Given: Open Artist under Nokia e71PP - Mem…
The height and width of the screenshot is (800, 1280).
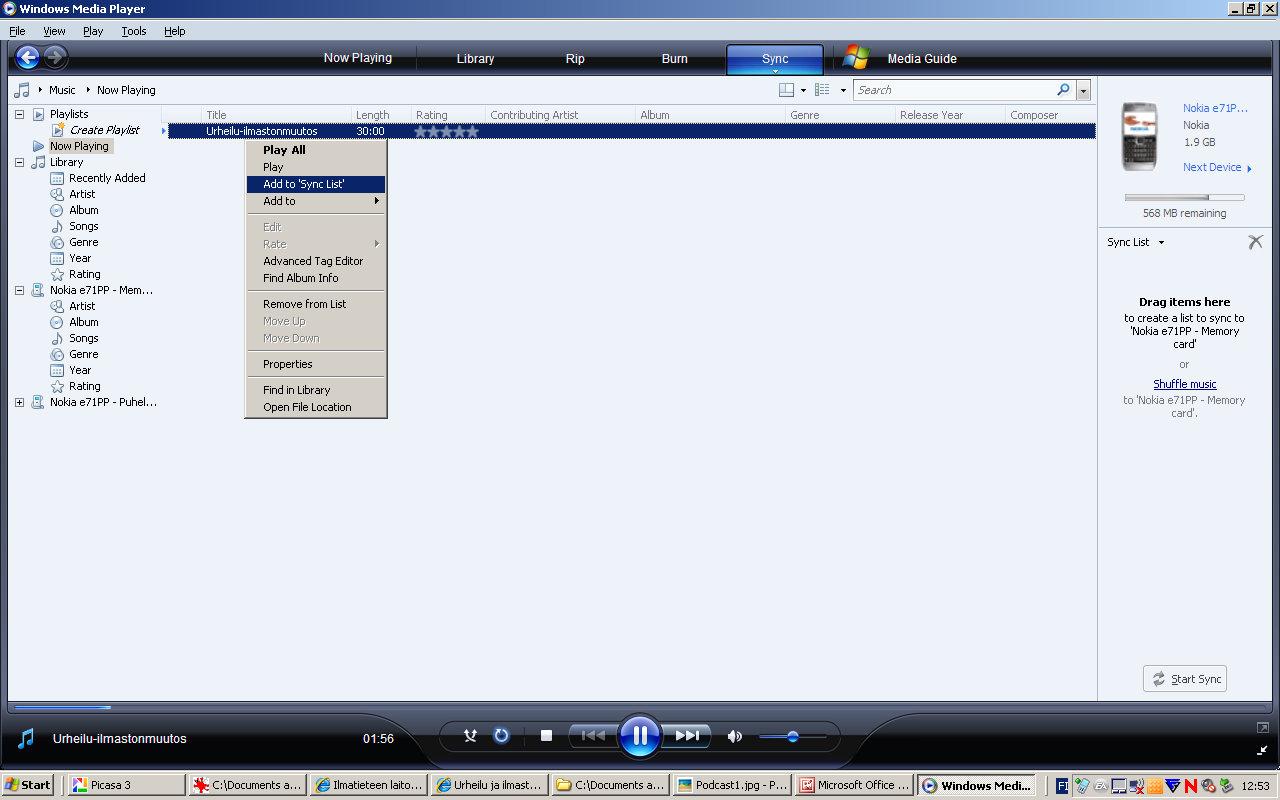Looking at the screenshot, I should pos(82,306).
